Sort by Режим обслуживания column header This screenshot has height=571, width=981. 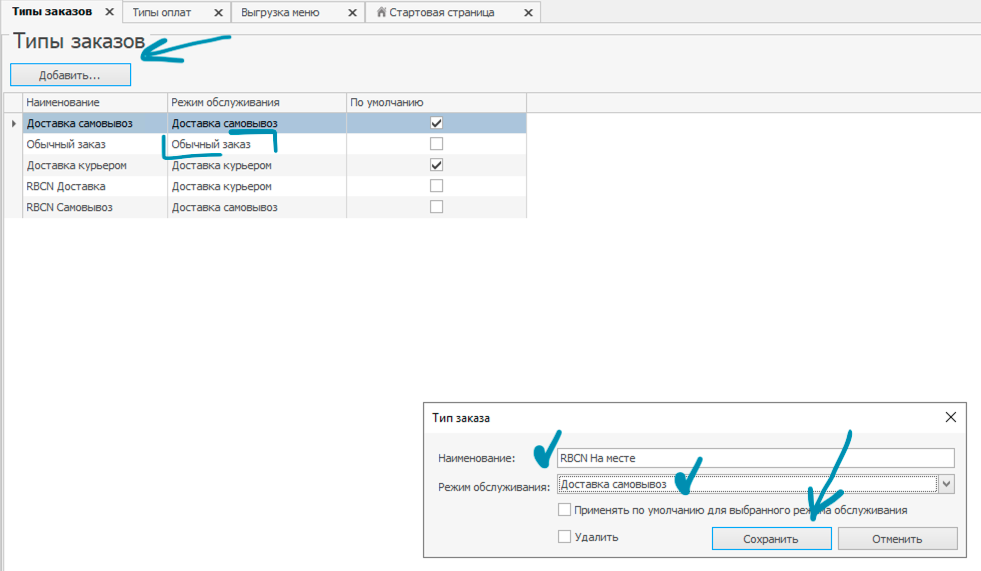click(x=255, y=102)
